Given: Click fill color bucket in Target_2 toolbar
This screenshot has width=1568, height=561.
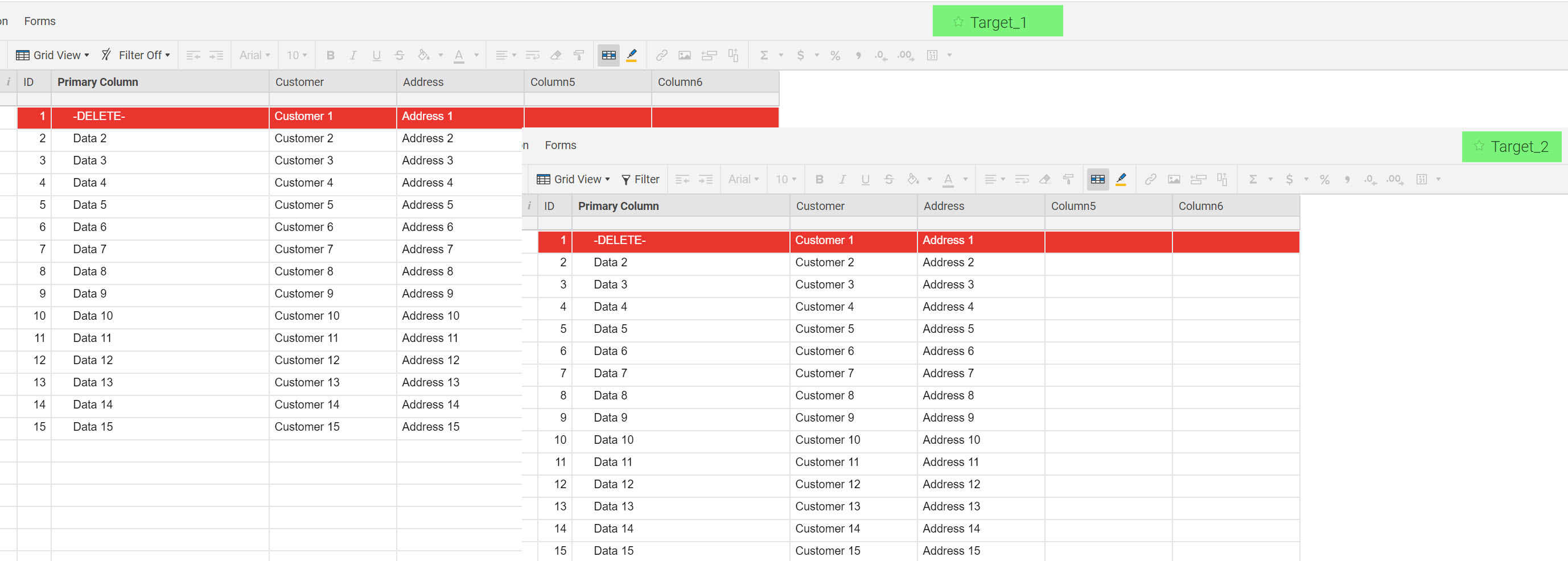Looking at the screenshot, I should point(912,179).
